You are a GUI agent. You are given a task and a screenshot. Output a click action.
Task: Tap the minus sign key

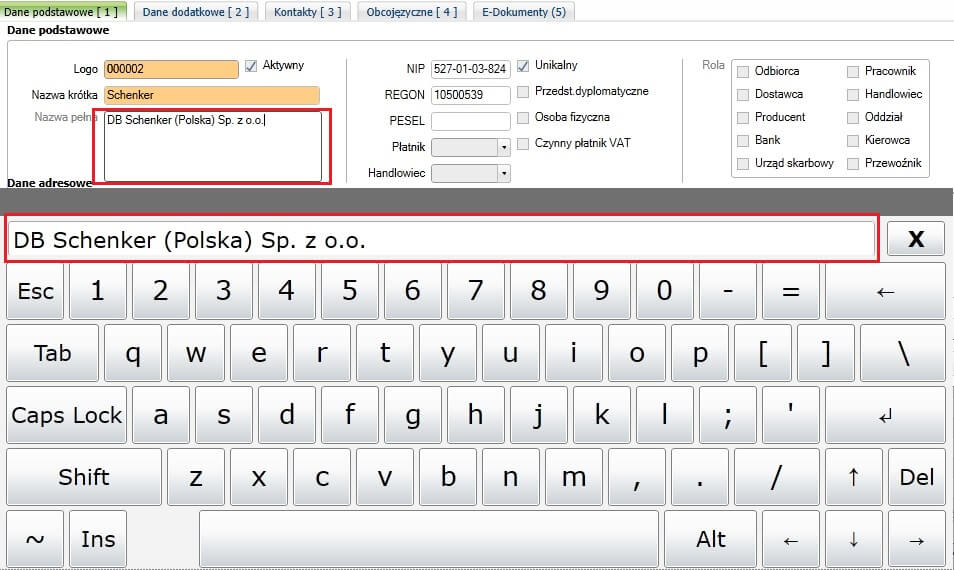728,291
